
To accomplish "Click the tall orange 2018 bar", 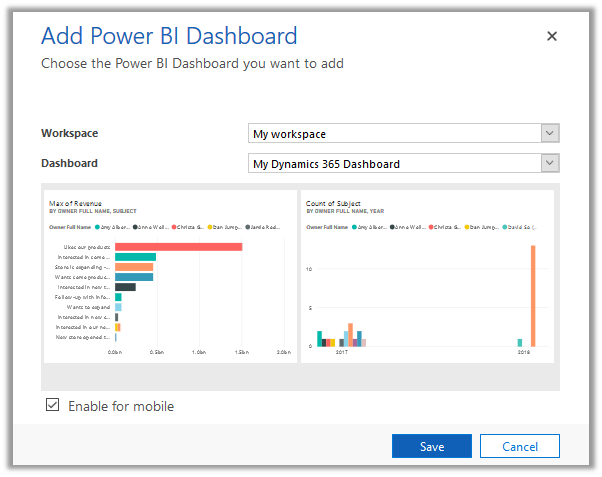I will click(x=534, y=295).
